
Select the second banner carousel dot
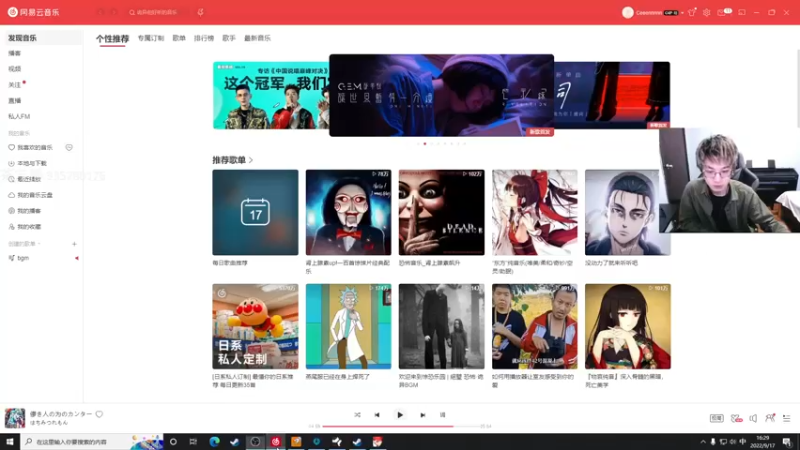tap(425, 144)
